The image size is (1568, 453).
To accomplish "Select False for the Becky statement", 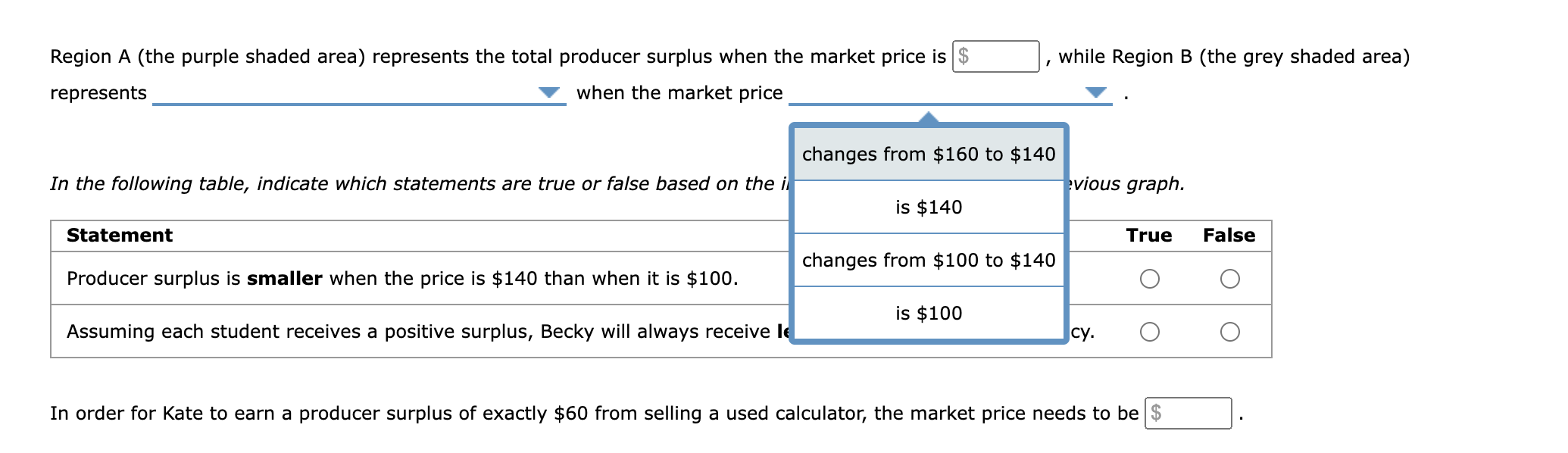I will pyautogui.click(x=1229, y=331).
